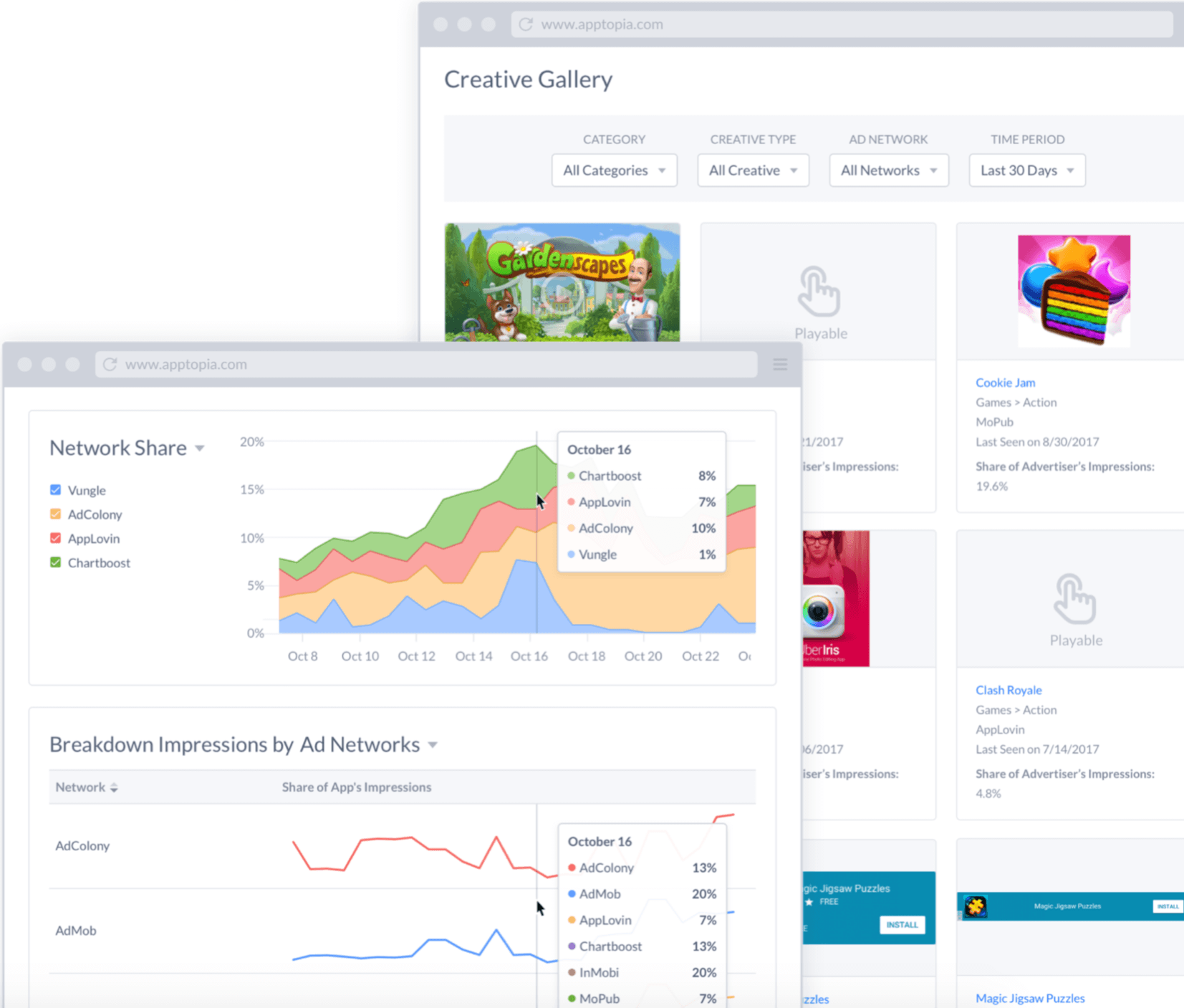Click reload icon in Network Share browser window
The image size is (1184, 1008).
click(x=110, y=364)
